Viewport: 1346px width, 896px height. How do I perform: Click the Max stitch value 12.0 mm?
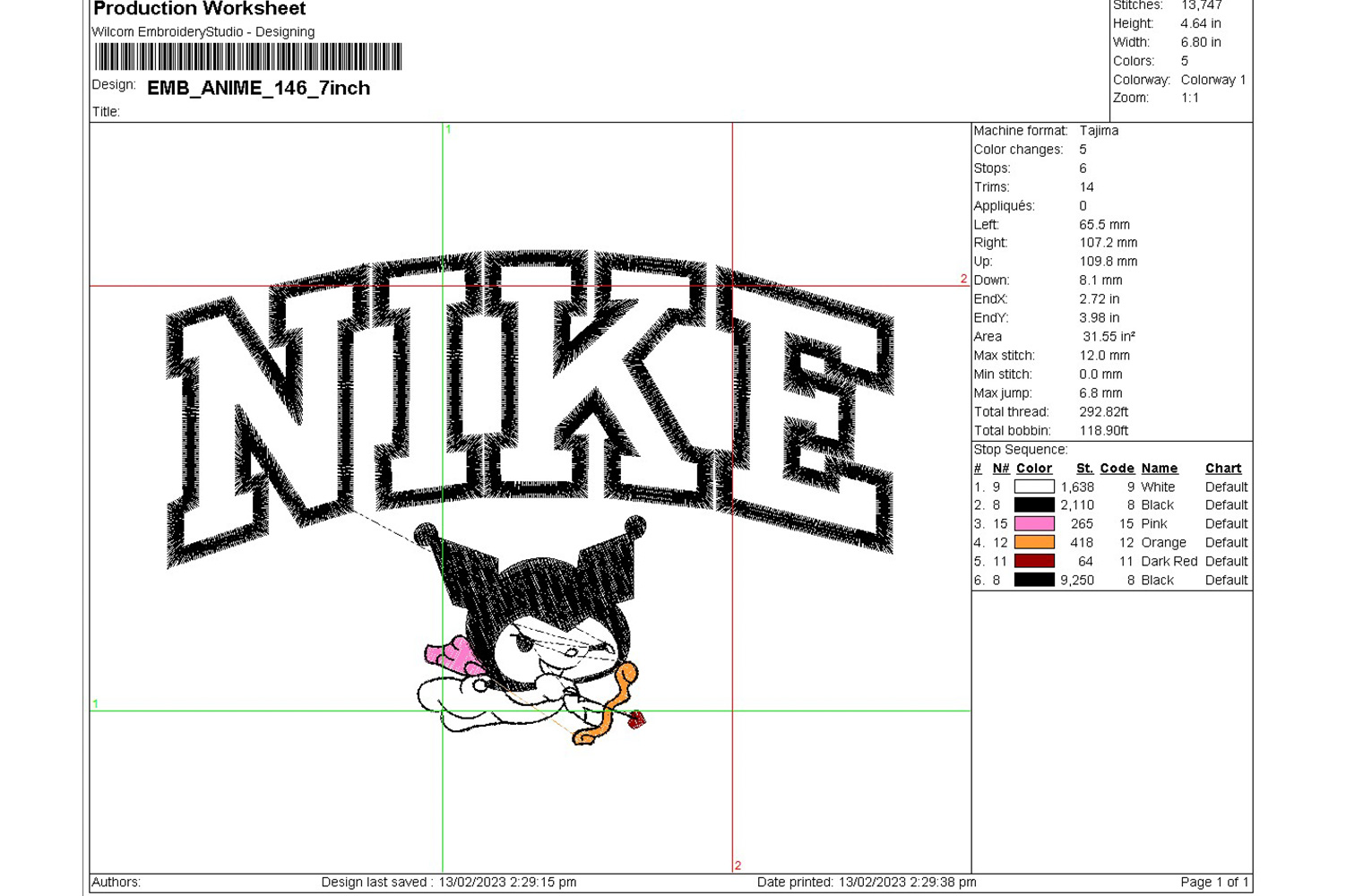point(1104,356)
